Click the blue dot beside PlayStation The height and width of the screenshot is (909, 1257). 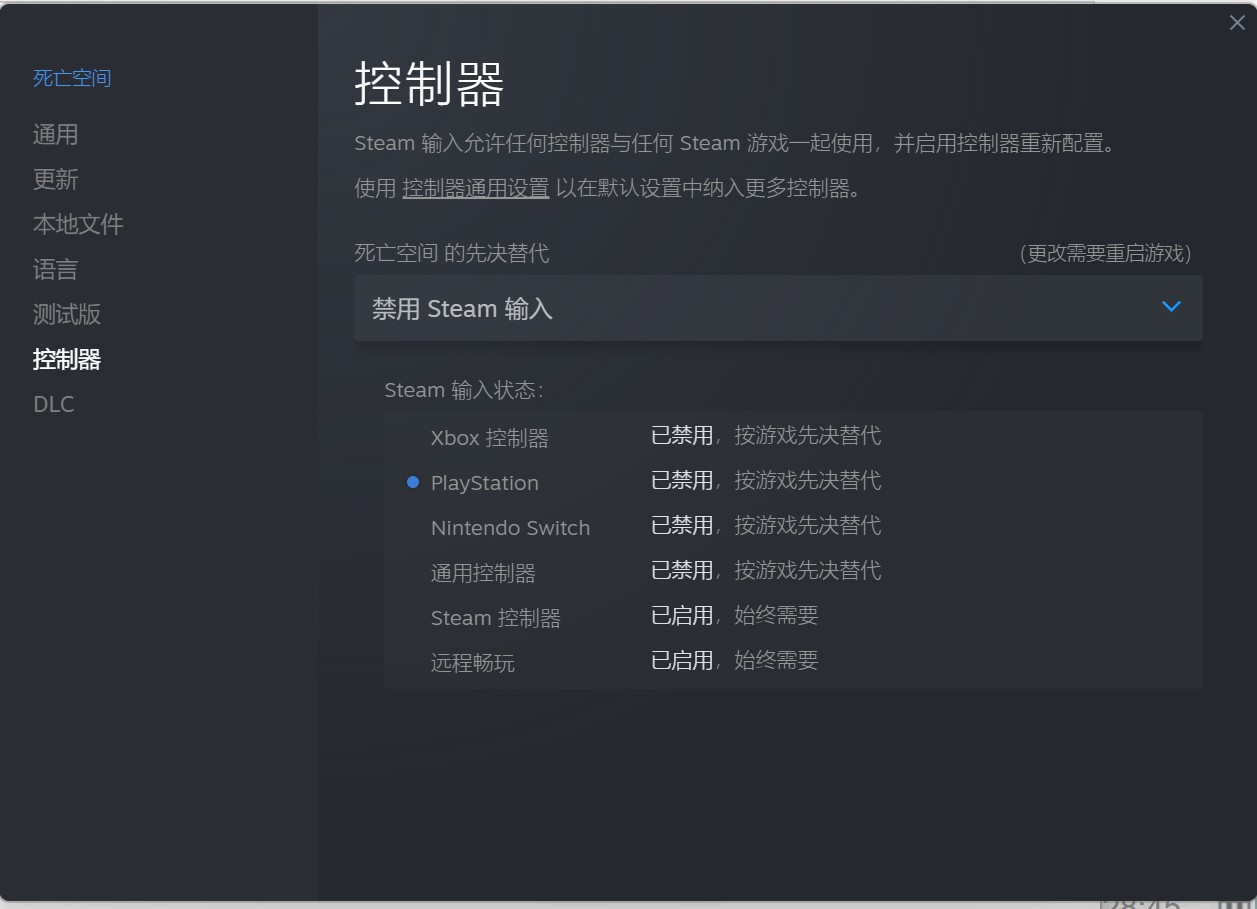pyautogui.click(x=413, y=483)
